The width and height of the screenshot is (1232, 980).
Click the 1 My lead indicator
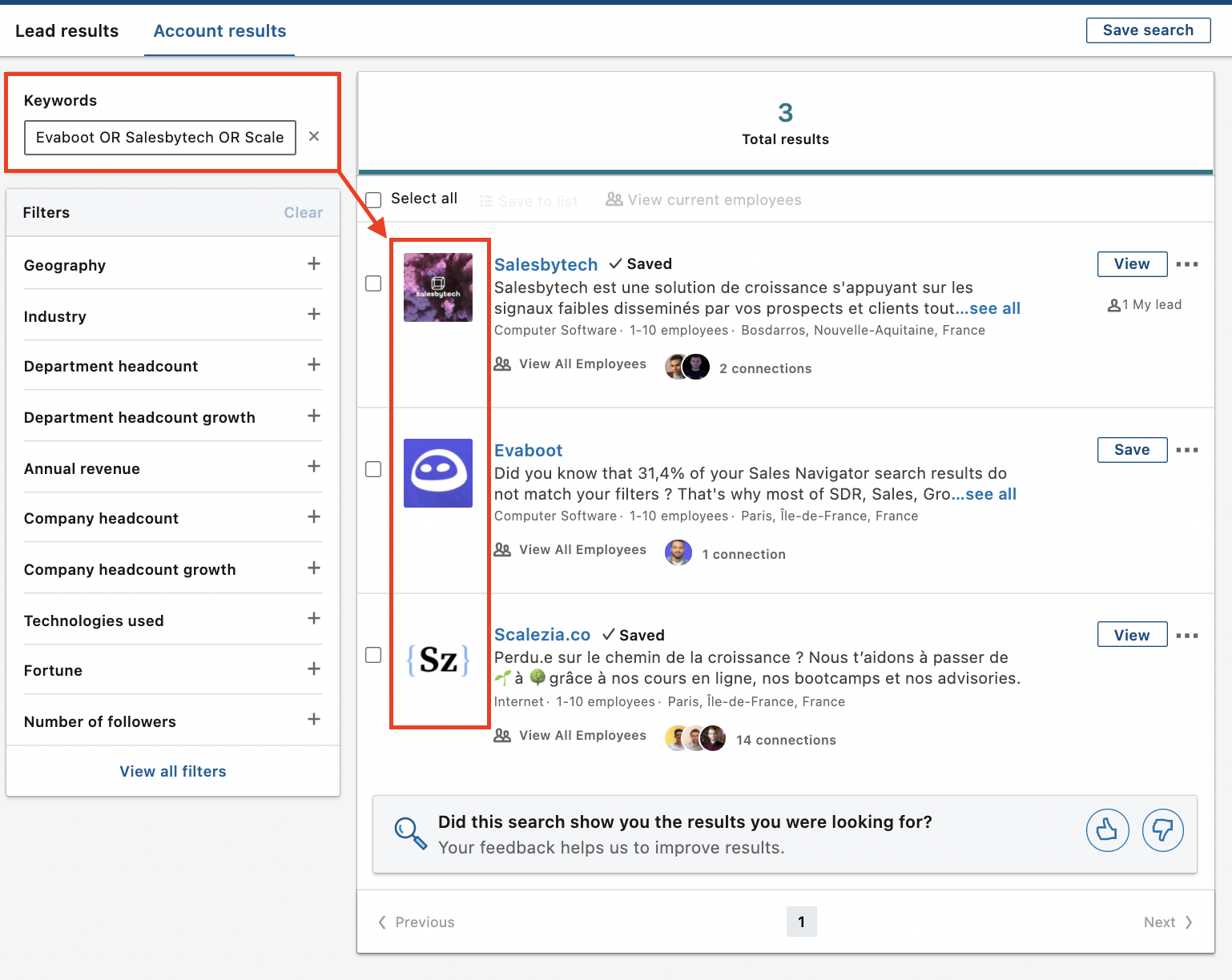tap(1144, 305)
